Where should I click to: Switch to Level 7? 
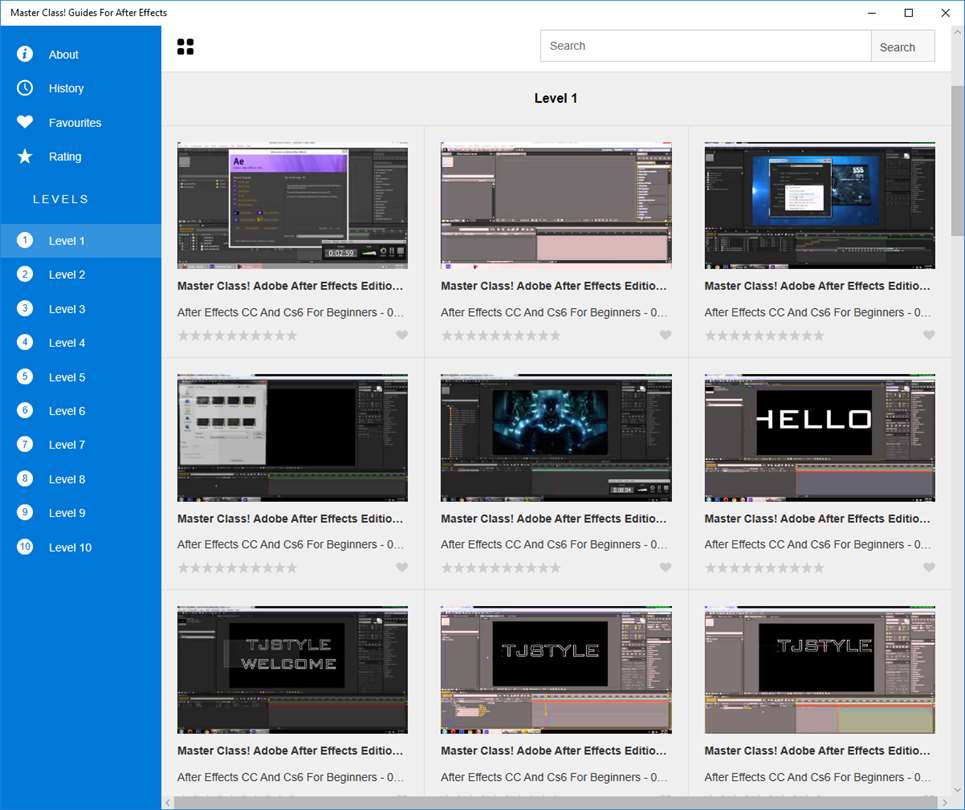point(67,445)
